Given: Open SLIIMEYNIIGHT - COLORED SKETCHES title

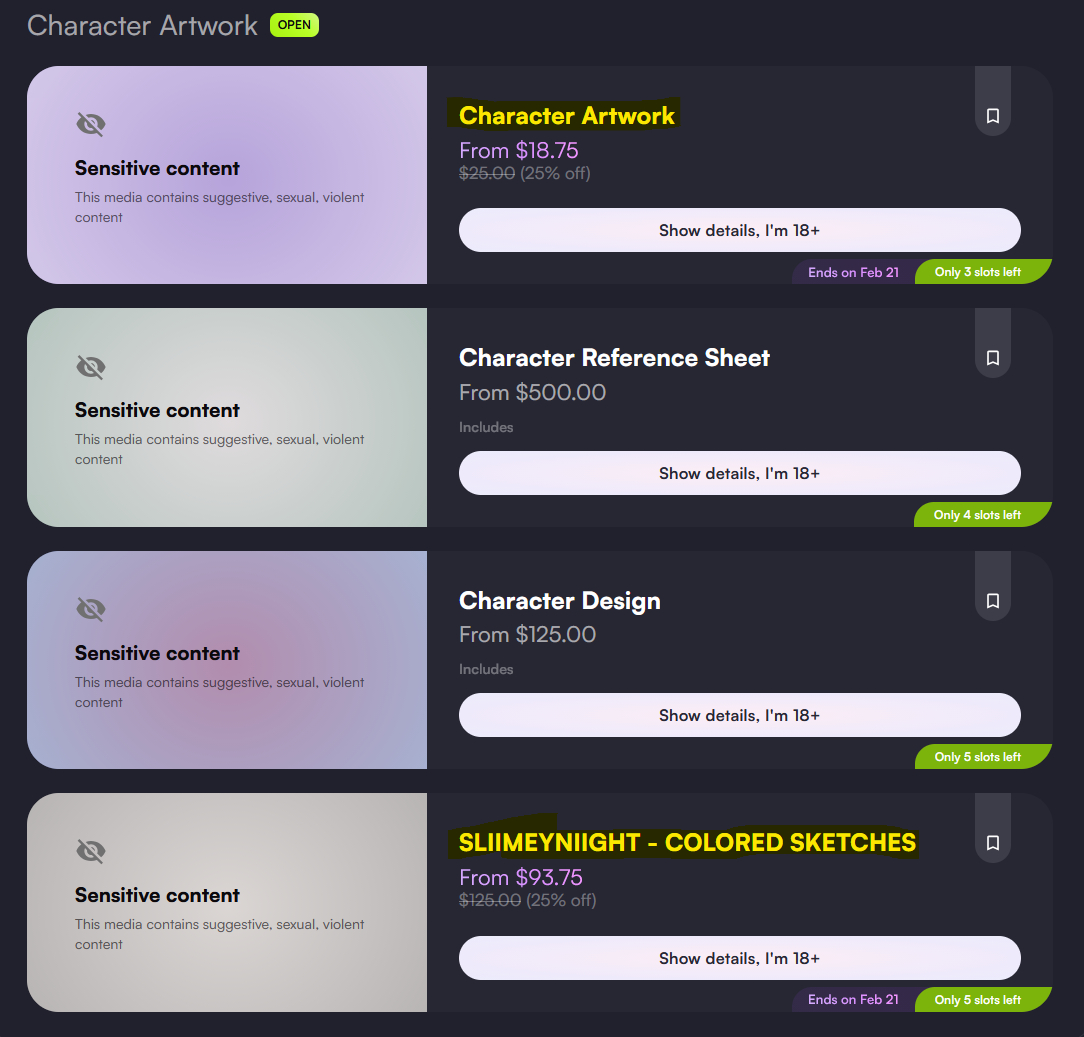Looking at the screenshot, I should pyautogui.click(x=687, y=843).
